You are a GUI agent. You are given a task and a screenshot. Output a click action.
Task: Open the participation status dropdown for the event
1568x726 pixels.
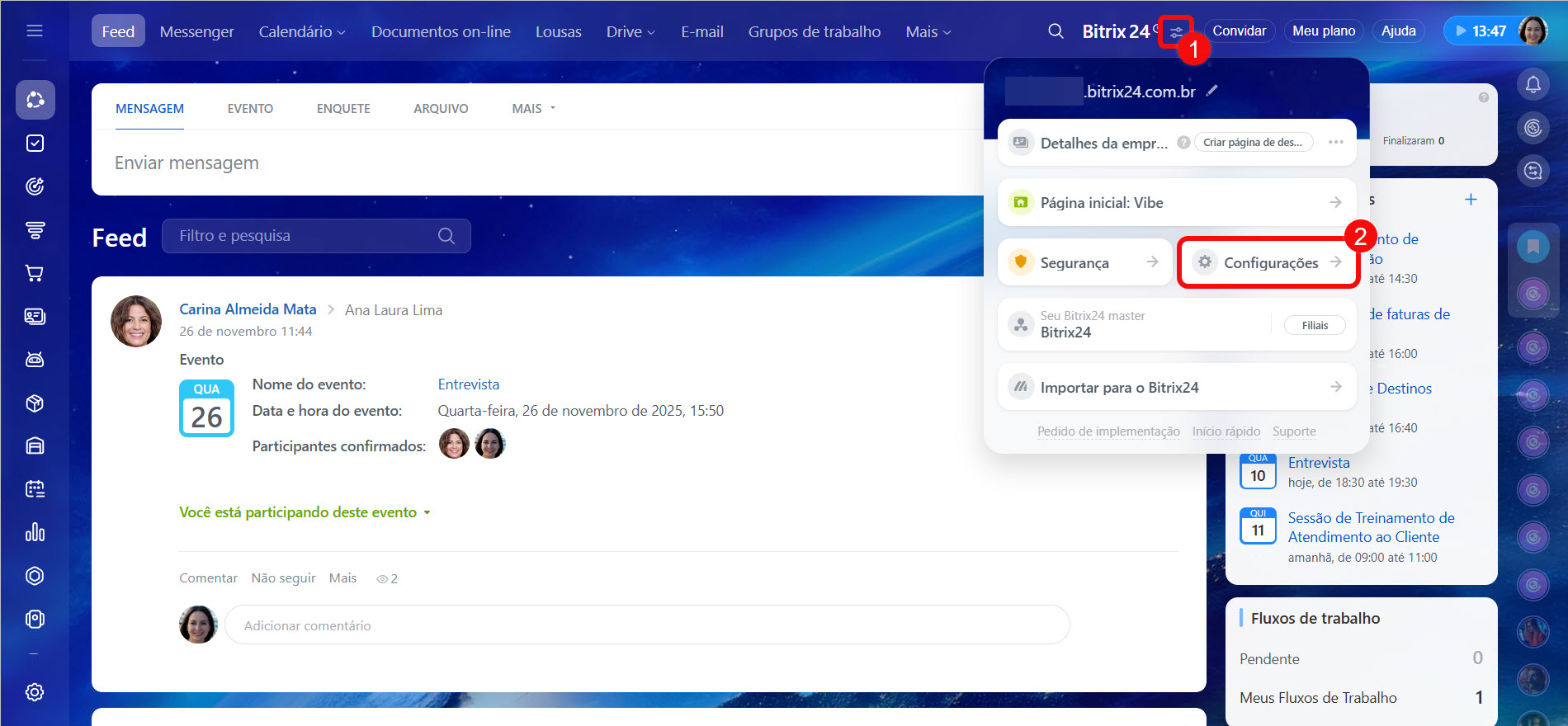pyautogui.click(x=305, y=512)
